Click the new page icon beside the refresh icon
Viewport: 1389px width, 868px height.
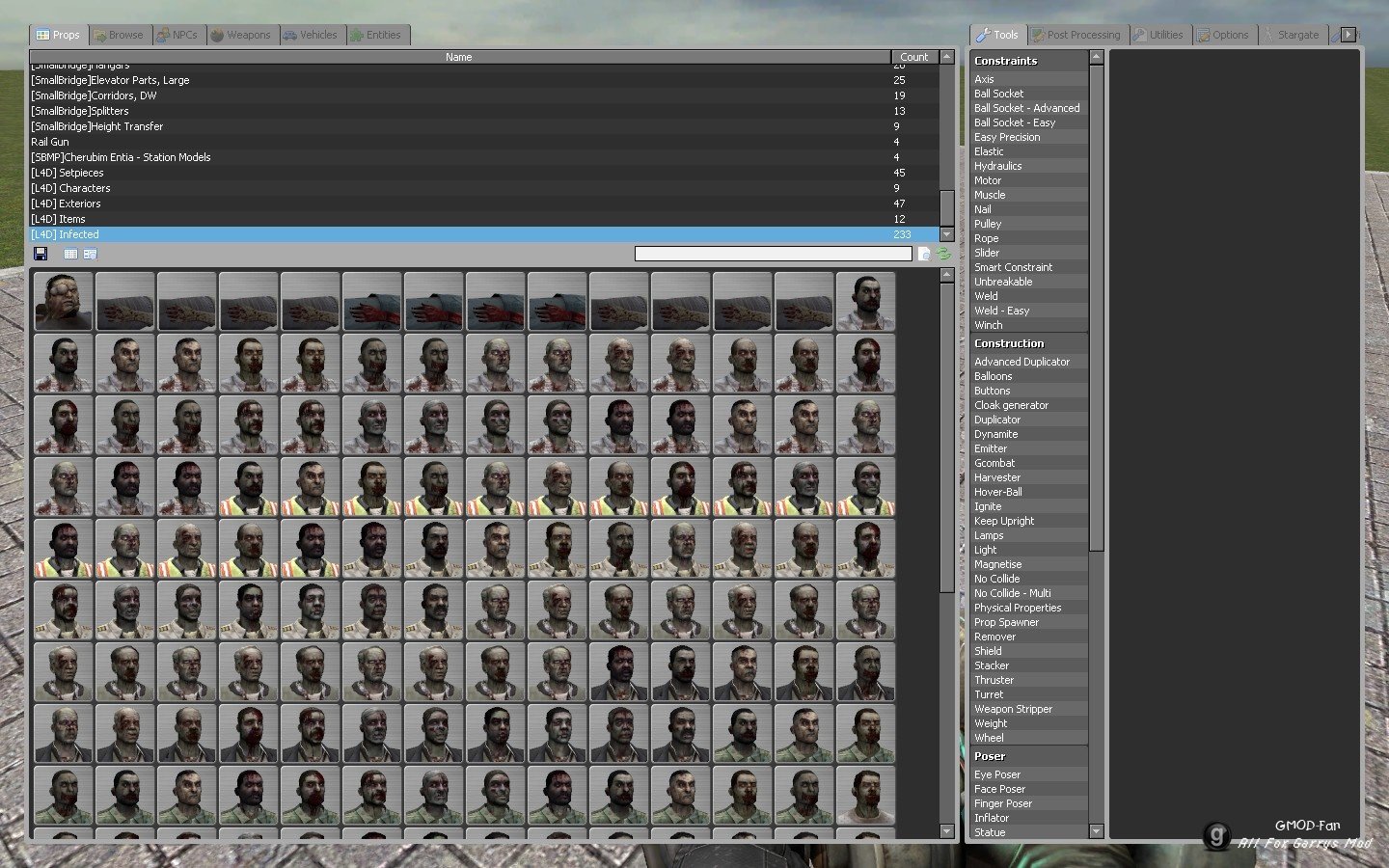click(x=925, y=254)
